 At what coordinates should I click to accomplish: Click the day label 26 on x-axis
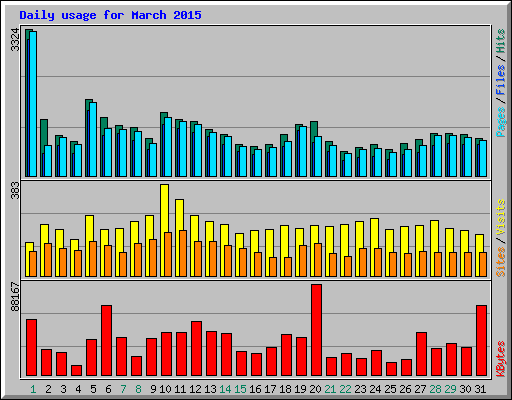(x=405, y=389)
